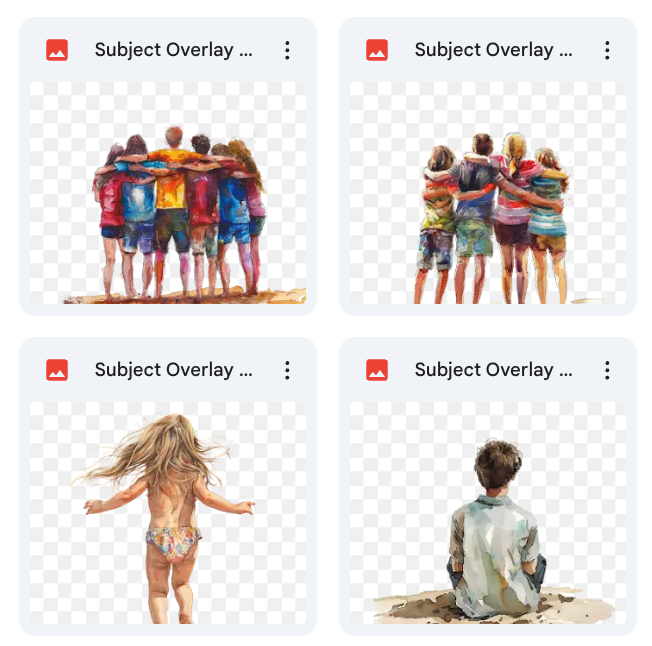652x646 pixels.
Task: Open thumbnail of four kids with arms around
Action: [488, 193]
